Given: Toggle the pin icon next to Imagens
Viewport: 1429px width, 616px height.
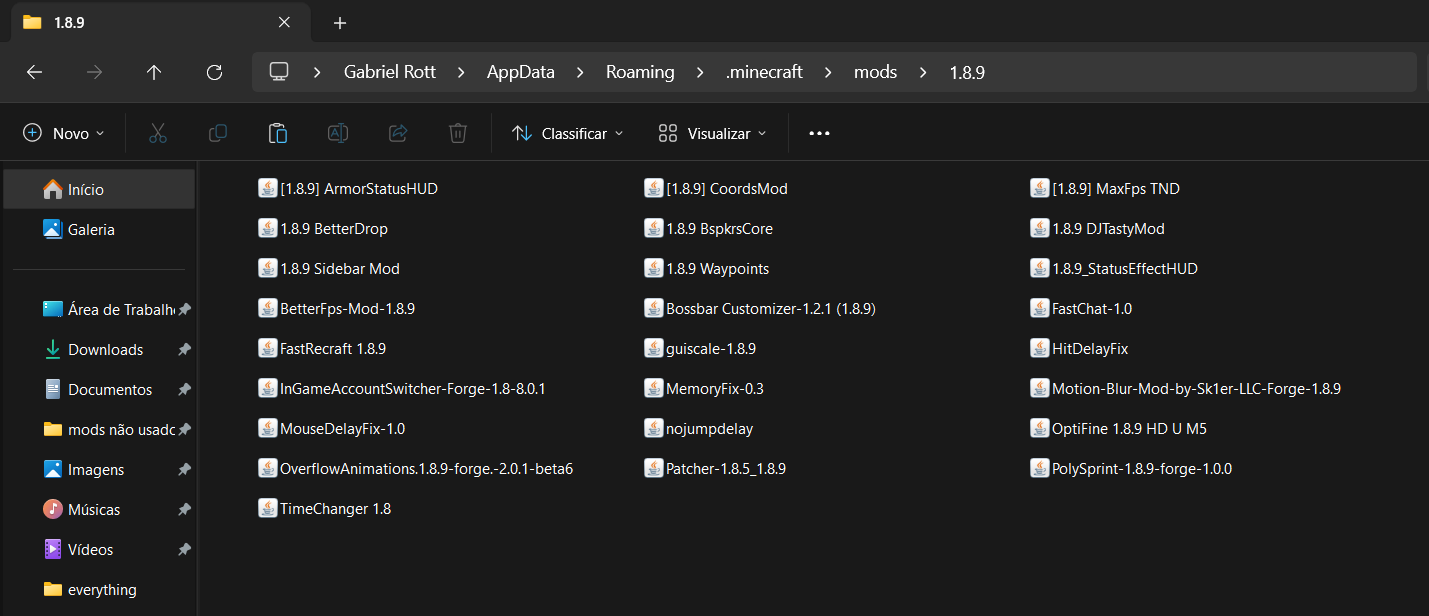Looking at the screenshot, I should [x=184, y=470].
